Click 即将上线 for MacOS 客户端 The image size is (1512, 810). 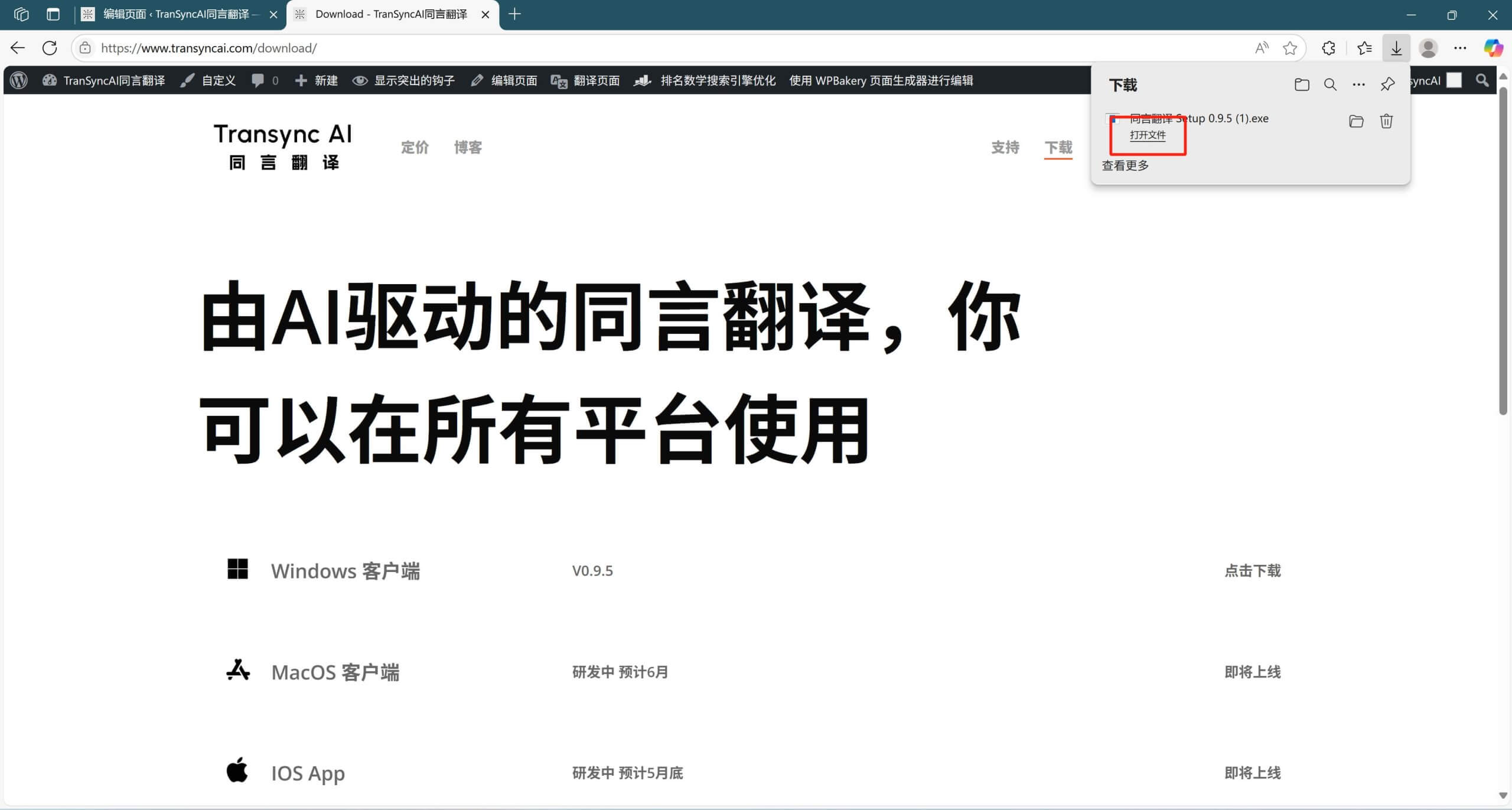1253,672
